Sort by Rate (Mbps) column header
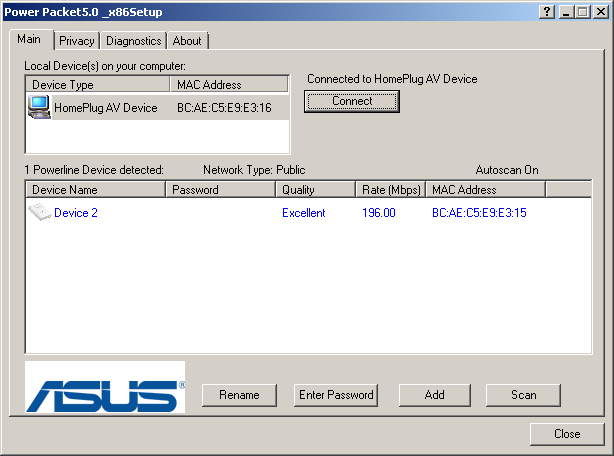This screenshot has height=456, width=614. click(x=391, y=190)
